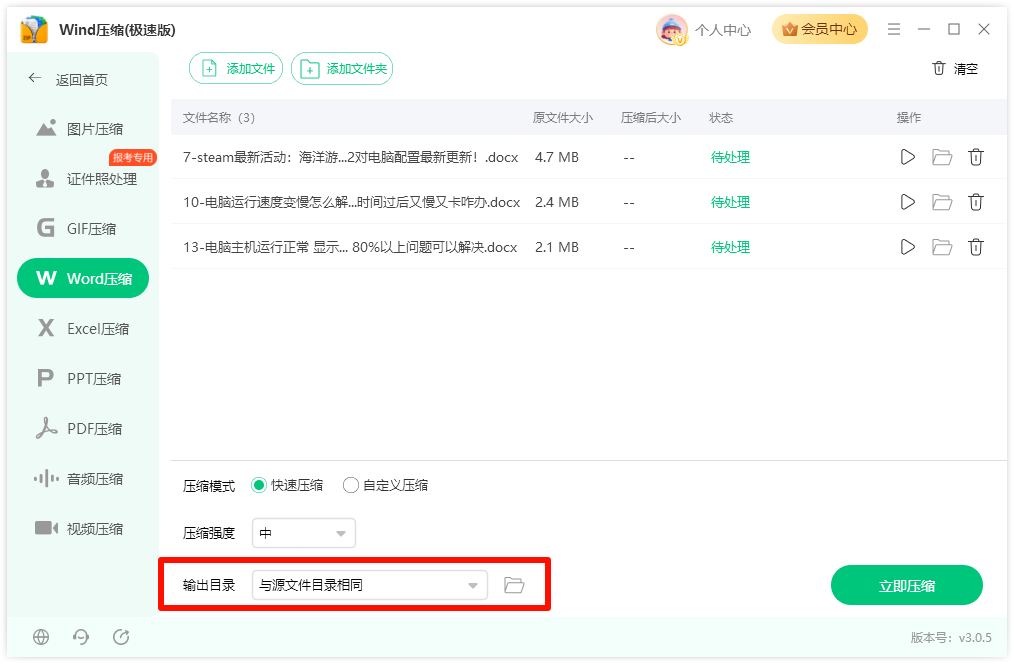Switch to PPT压缩 in sidebar
The image size is (1014, 664).
coord(83,378)
